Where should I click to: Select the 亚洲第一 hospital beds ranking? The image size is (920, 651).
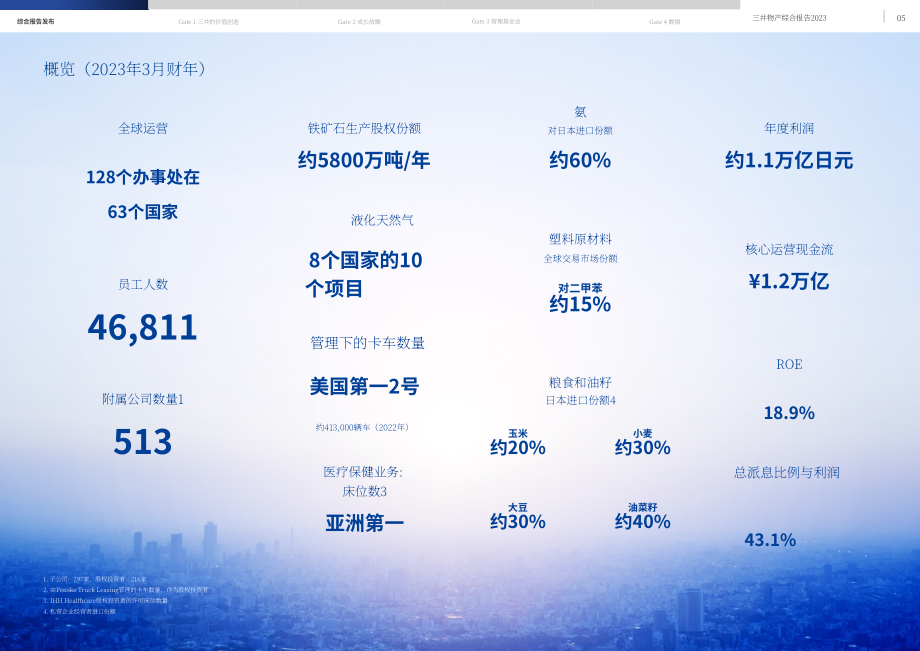coord(364,523)
